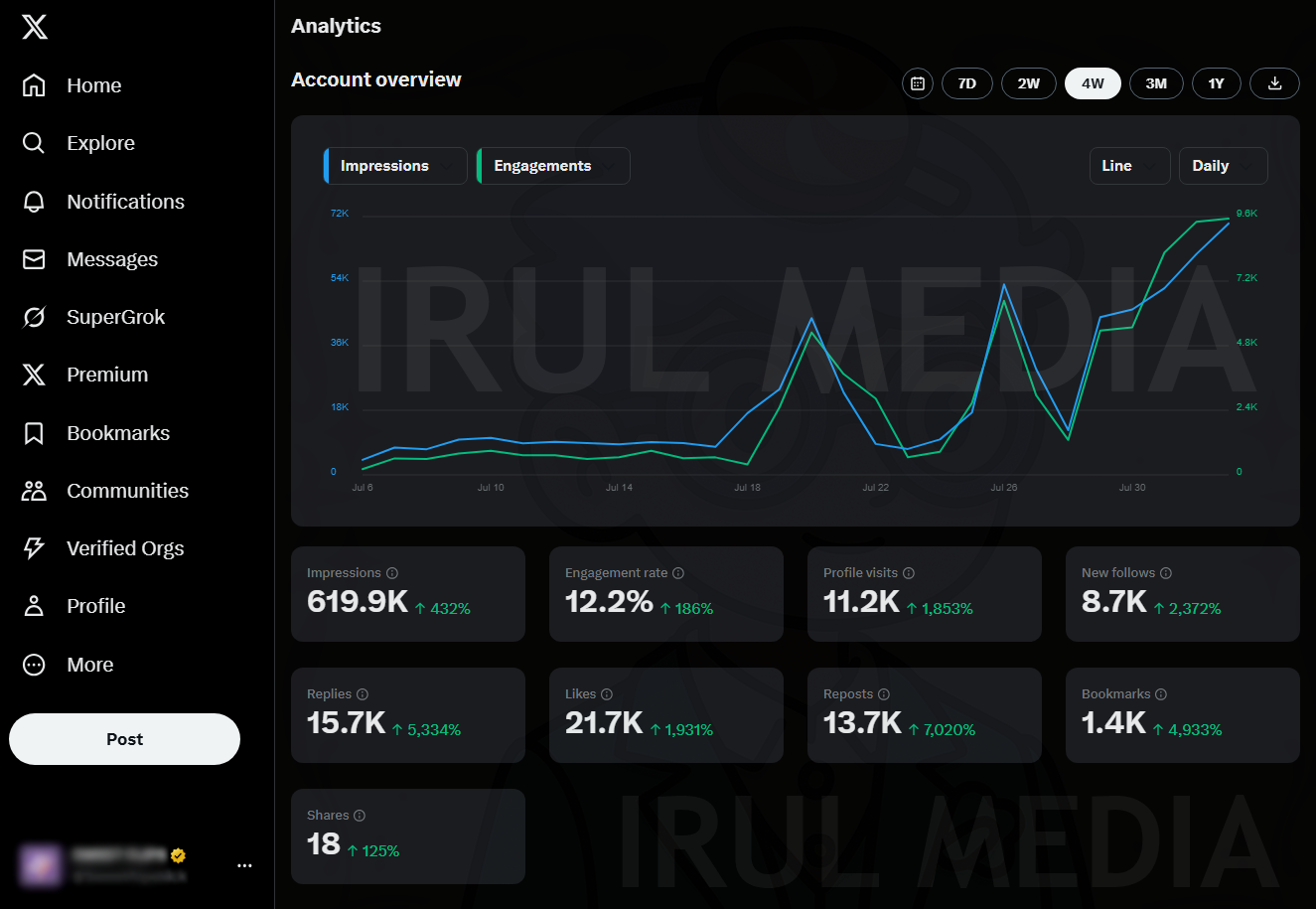Viewport: 1316px width, 909px height.
Task: Click the 12.2% engagement rate value
Action: click(609, 601)
